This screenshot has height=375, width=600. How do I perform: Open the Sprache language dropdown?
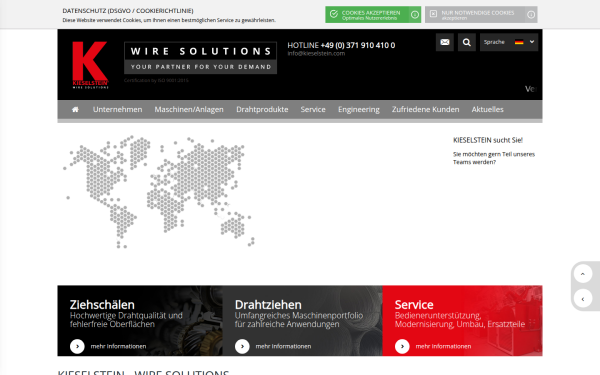[x=509, y=42]
